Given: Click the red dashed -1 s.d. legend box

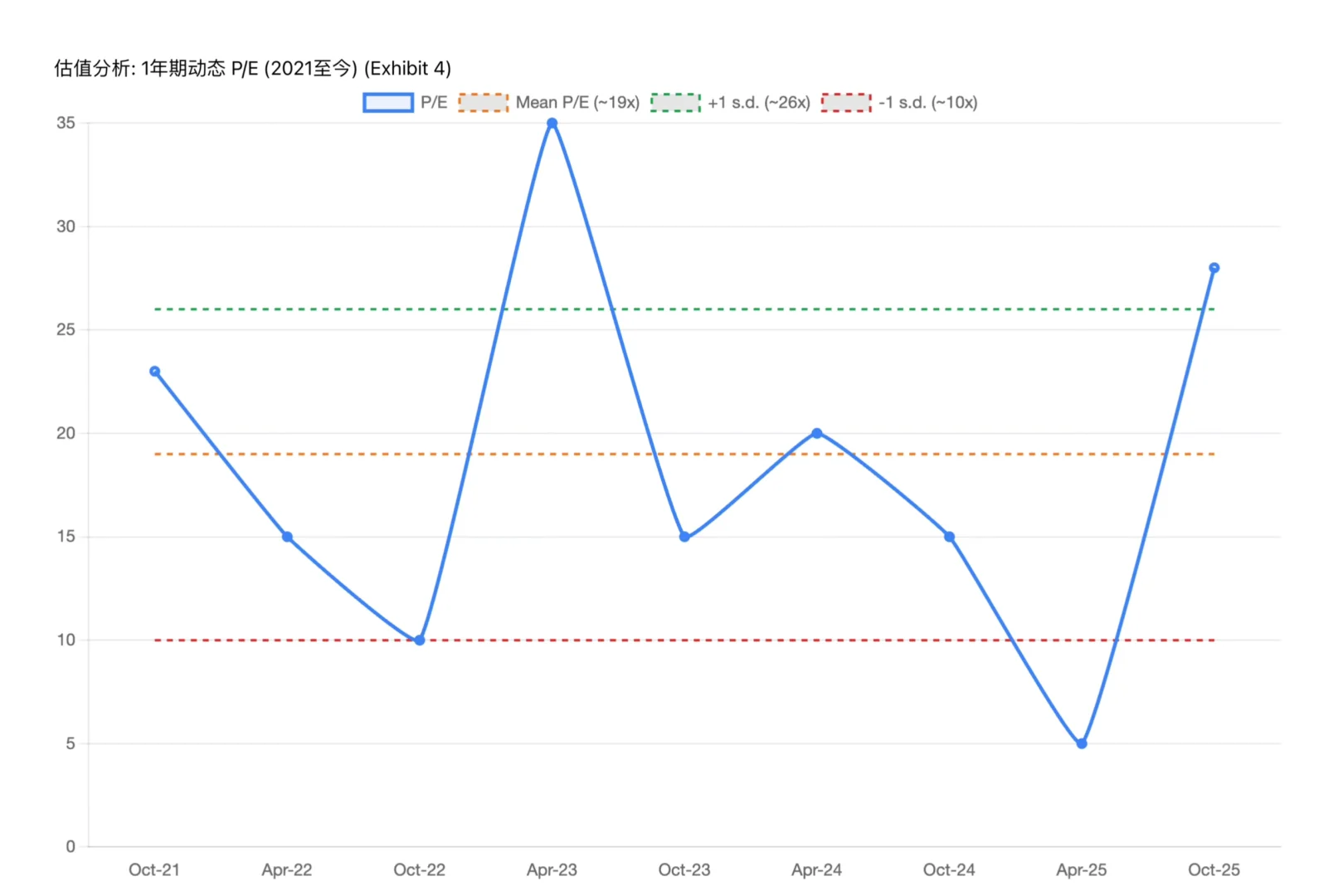Looking at the screenshot, I should (846, 102).
